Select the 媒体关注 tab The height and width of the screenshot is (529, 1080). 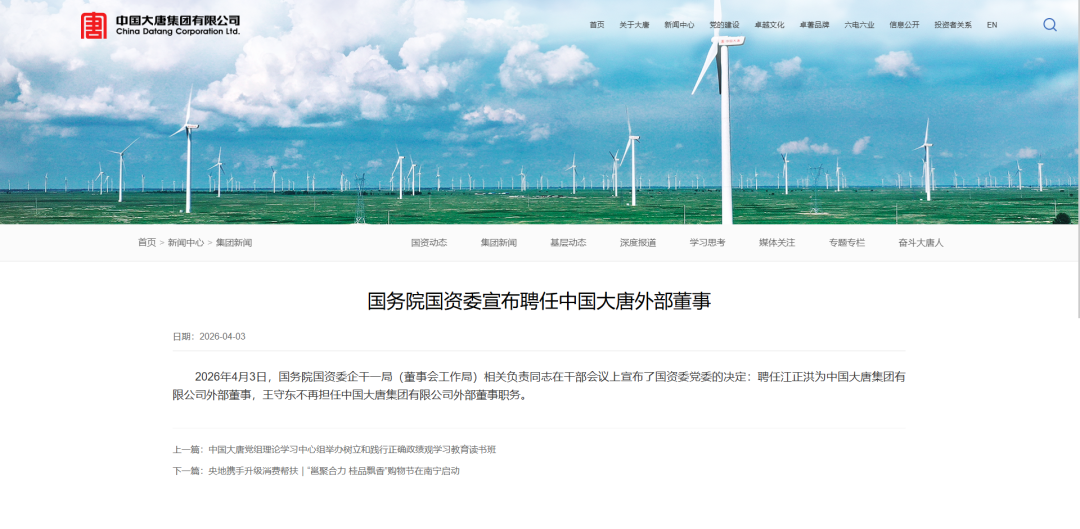pos(777,242)
